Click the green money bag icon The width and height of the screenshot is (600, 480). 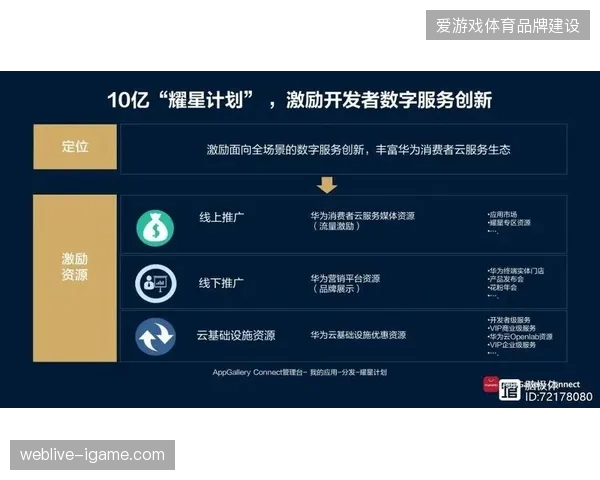pyautogui.click(x=155, y=228)
